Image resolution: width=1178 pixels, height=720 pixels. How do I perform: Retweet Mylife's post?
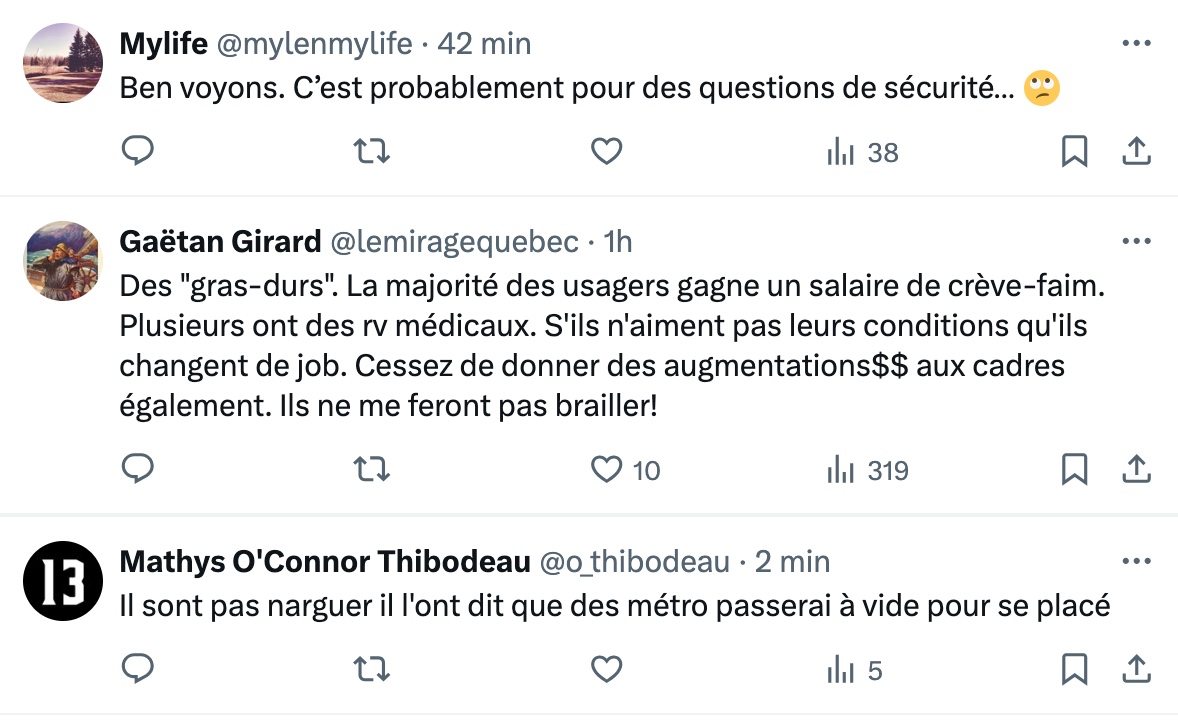click(x=372, y=152)
